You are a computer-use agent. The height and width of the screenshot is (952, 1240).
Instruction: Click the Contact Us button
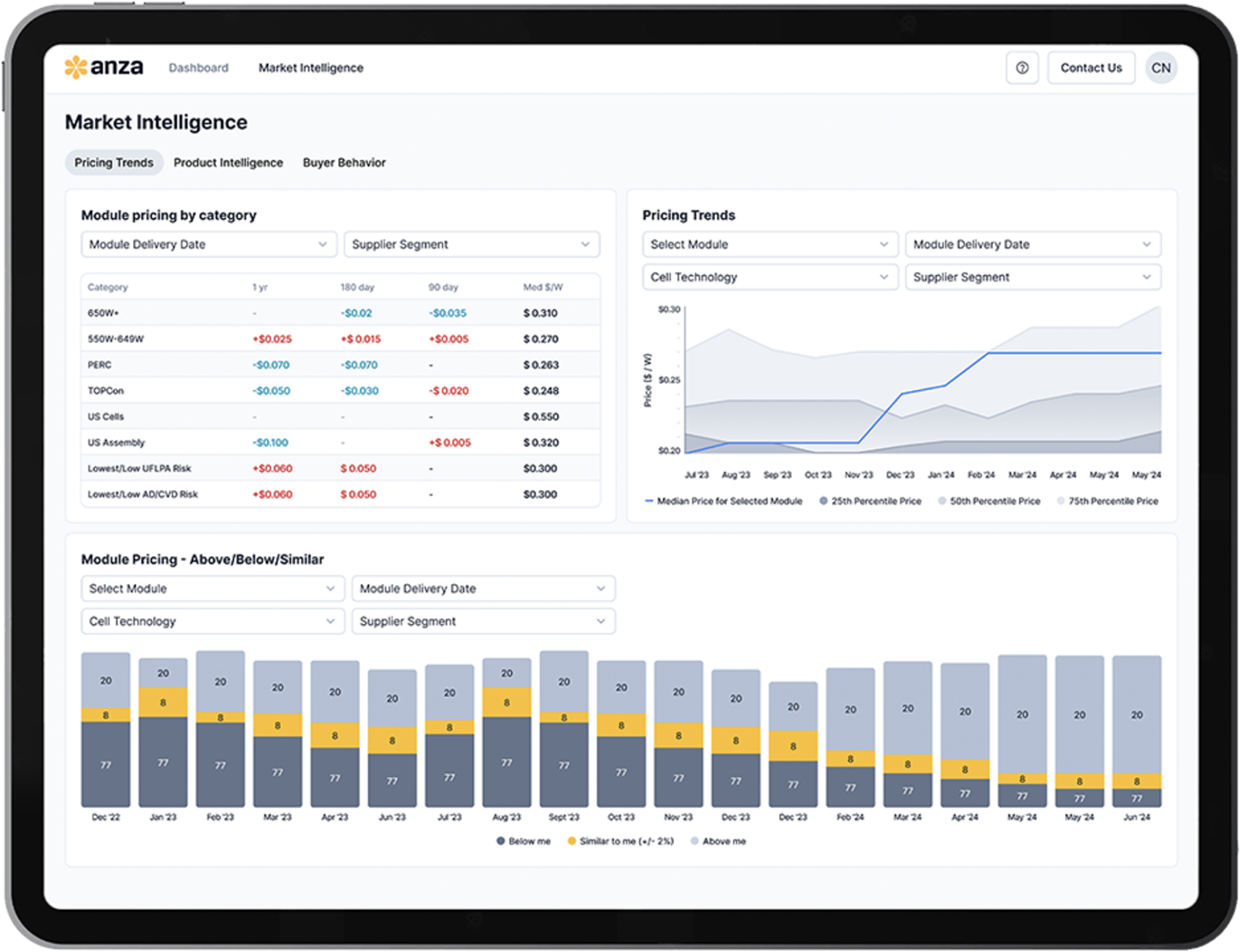click(1090, 68)
